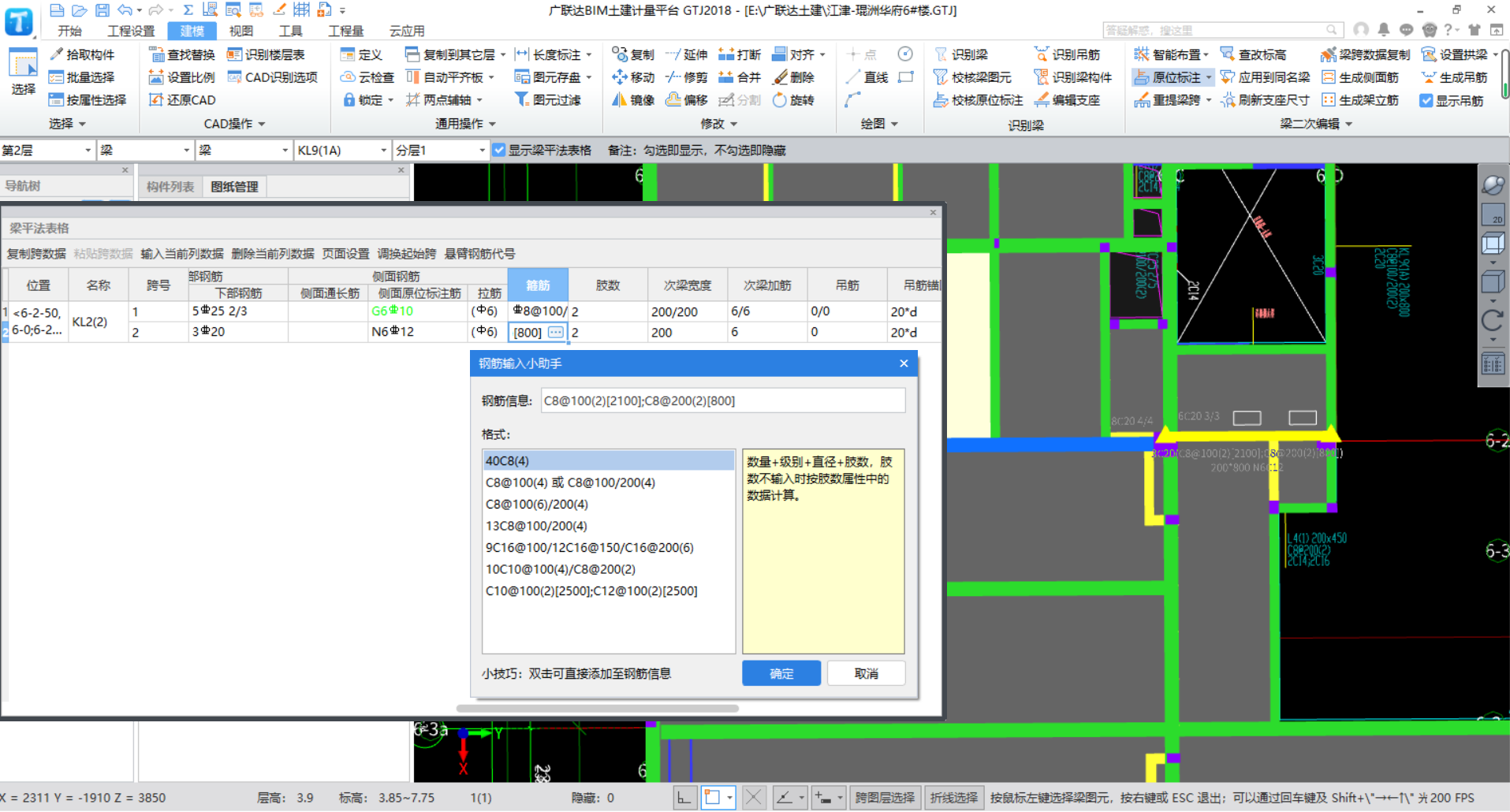Screen dimensions: 1510x812
Task: Switch to the 图纸管理 tab
Action: click(x=234, y=187)
